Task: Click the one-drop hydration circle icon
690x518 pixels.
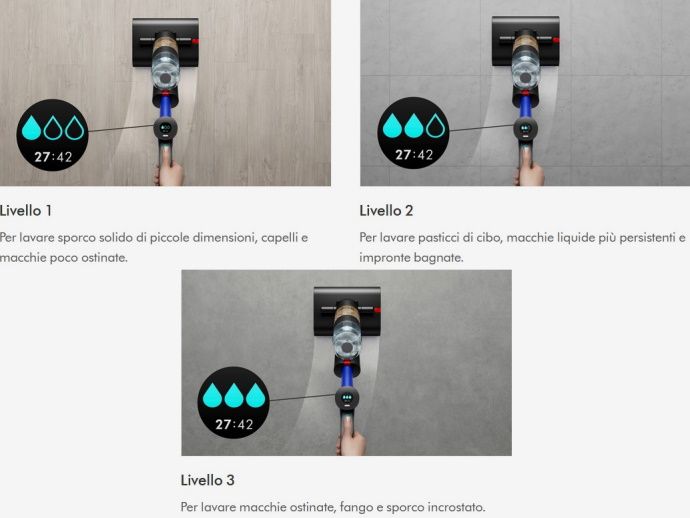Action: coord(52,135)
